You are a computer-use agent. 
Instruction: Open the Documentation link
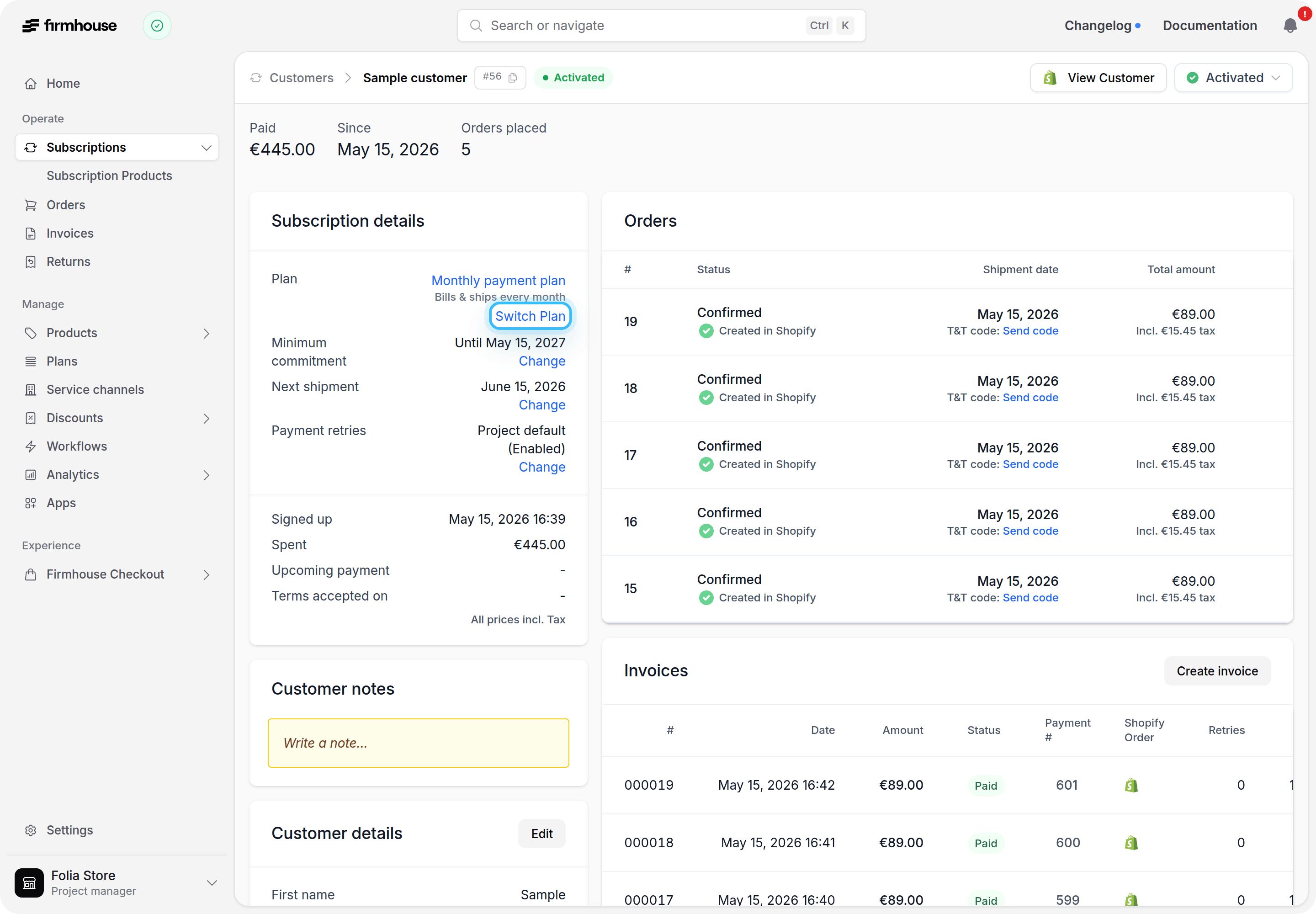[1210, 26]
